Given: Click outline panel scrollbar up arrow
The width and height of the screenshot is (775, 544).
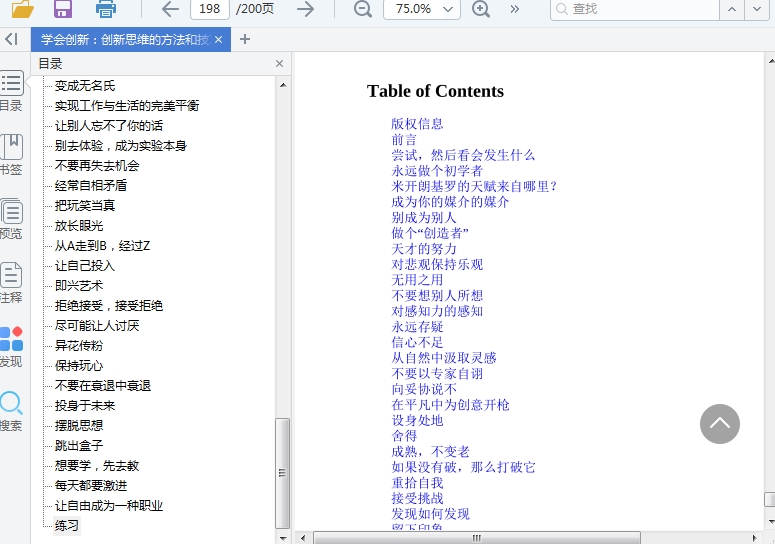Looking at the screenshot, I should (283, 85).
